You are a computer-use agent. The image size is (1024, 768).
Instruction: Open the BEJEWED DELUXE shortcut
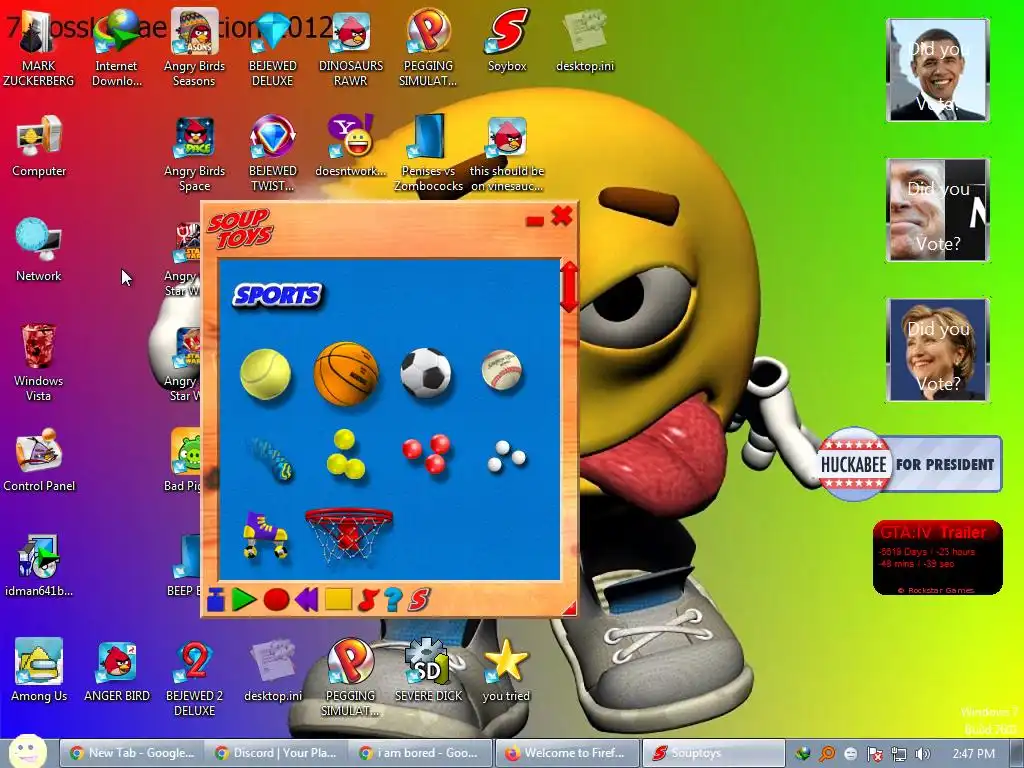[x=272, y=50]
